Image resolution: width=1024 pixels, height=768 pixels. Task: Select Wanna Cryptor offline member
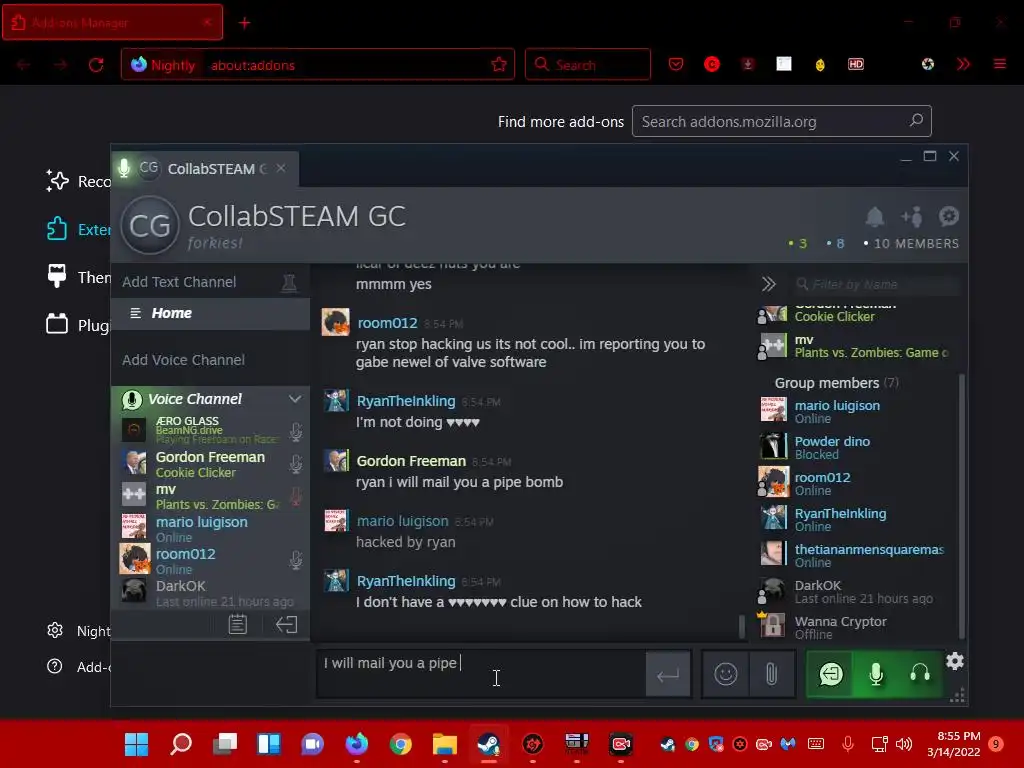(857, 627)
